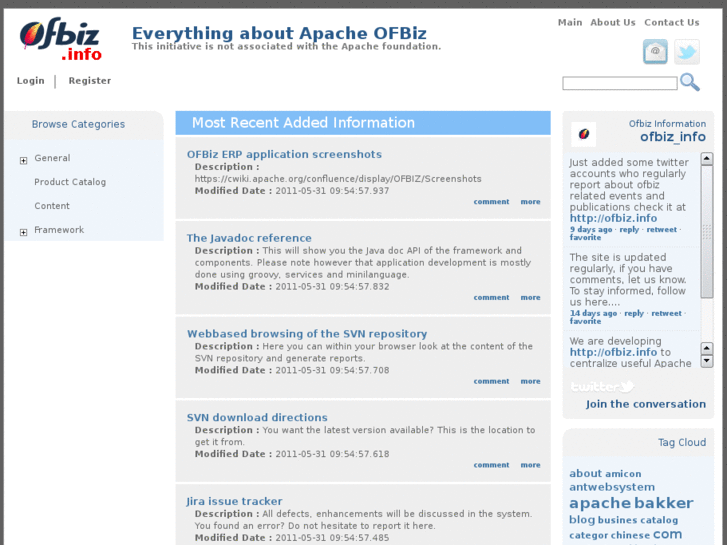Open Webbased browsing of the SVN repository

307,333
